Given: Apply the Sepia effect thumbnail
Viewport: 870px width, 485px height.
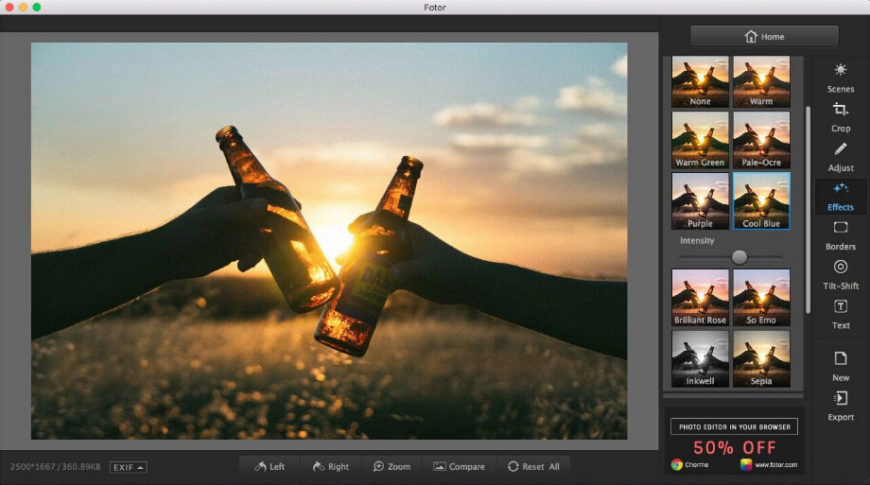Looking at the screenshot, I should pyautogui.click(x=761, y=358).
